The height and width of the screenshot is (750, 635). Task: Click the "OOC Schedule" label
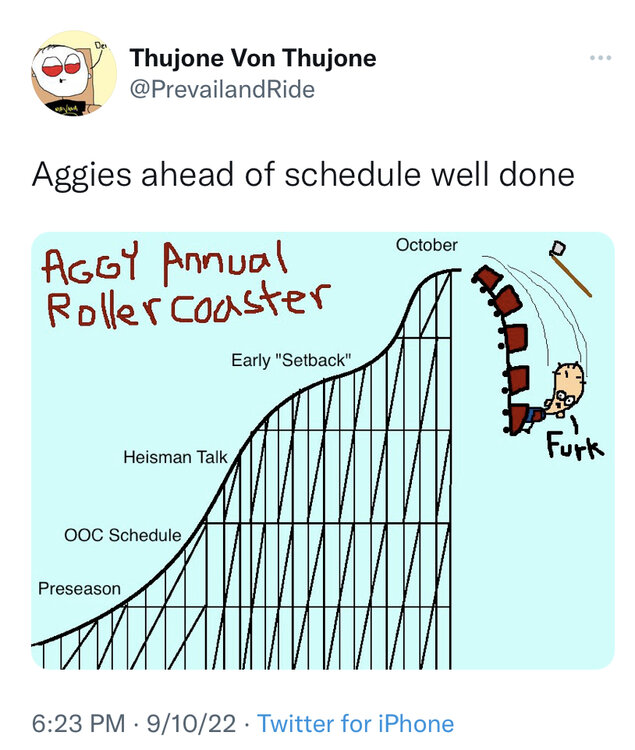(122, 535)
